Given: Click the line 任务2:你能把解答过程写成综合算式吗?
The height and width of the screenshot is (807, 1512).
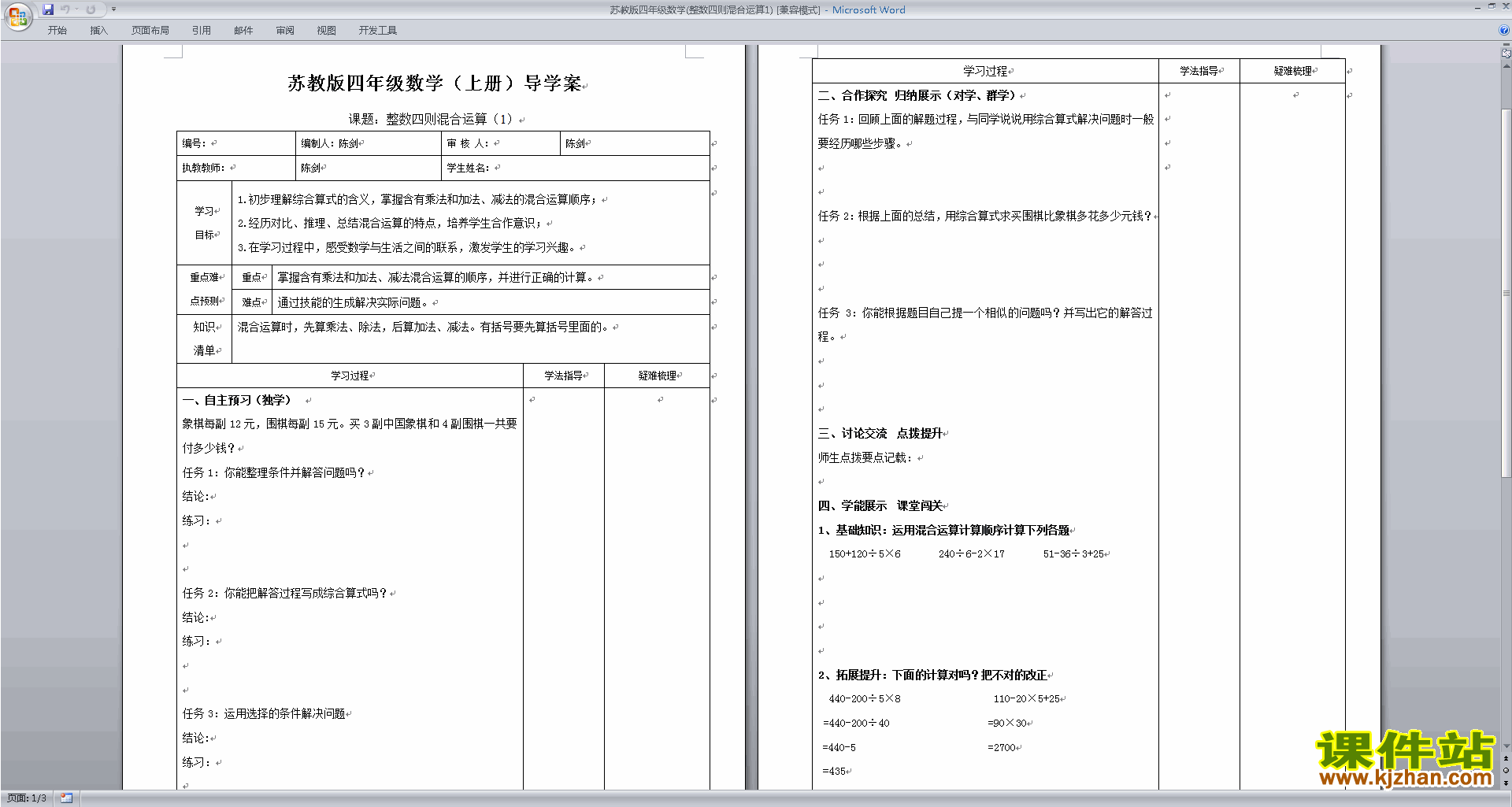Looking at the screenshot, I should click(285, 594).
